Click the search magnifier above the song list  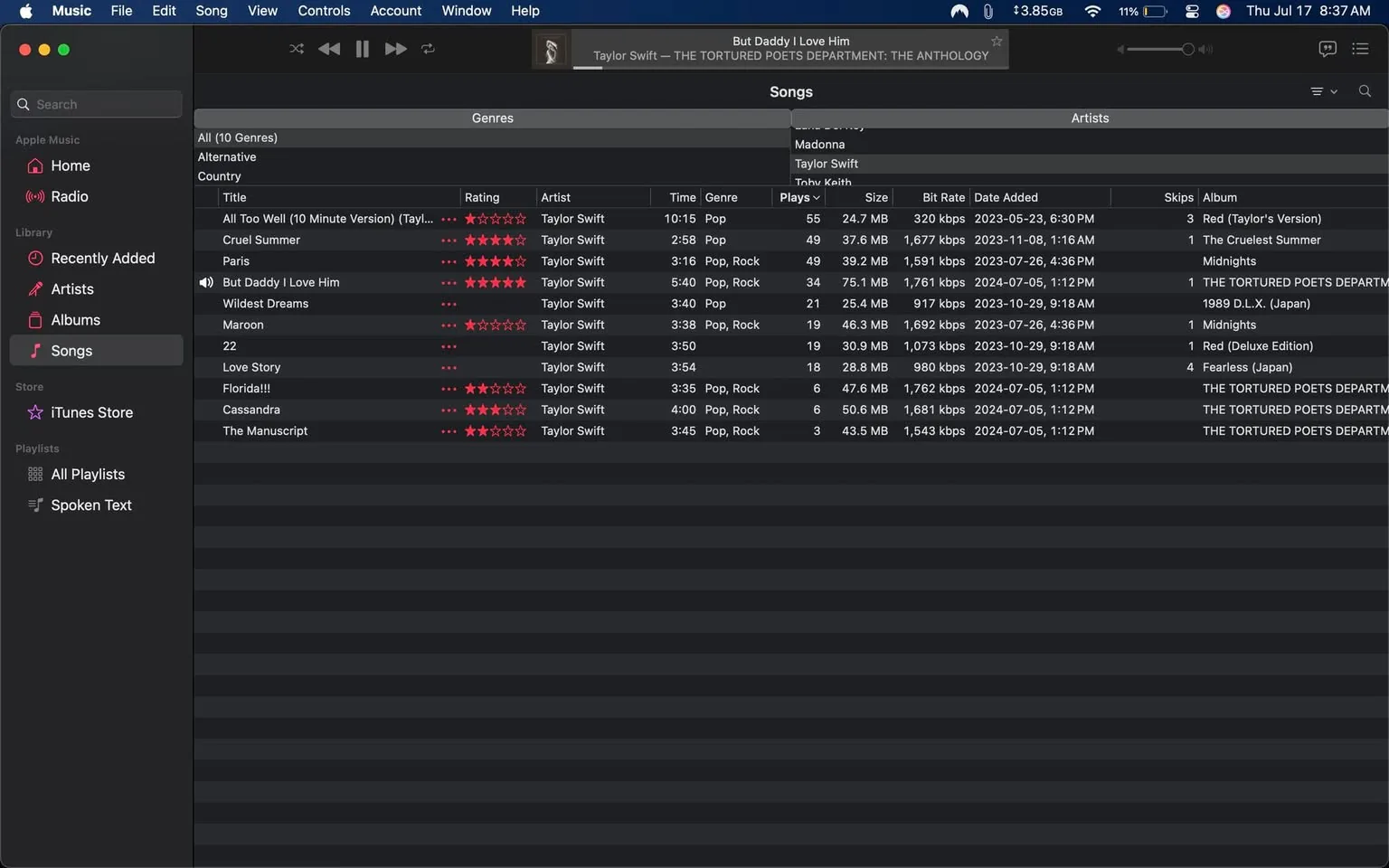tap(1365, 90)
